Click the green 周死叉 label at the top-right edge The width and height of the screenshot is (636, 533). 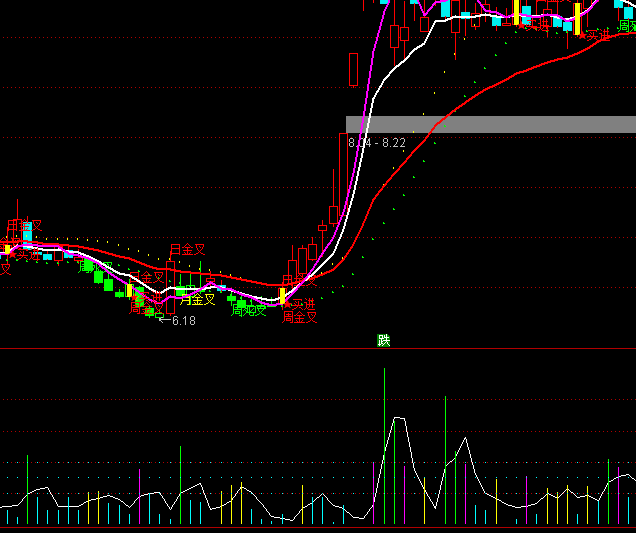(626, 25)
